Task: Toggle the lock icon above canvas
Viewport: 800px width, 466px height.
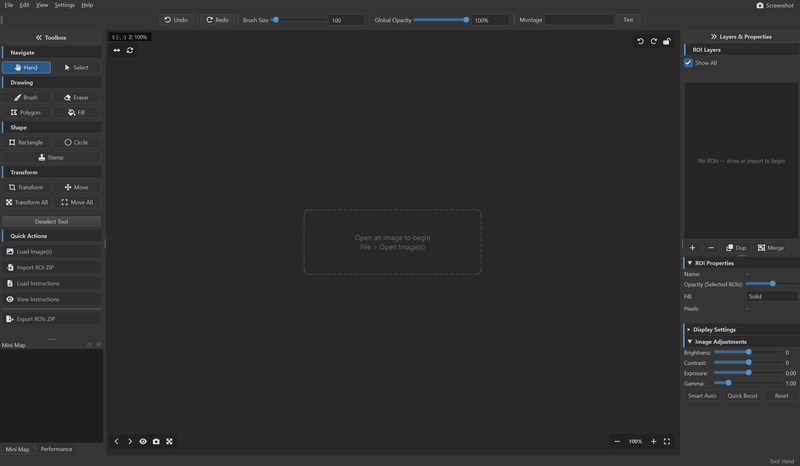Action: pyautogui.click(x=667, y=41)
